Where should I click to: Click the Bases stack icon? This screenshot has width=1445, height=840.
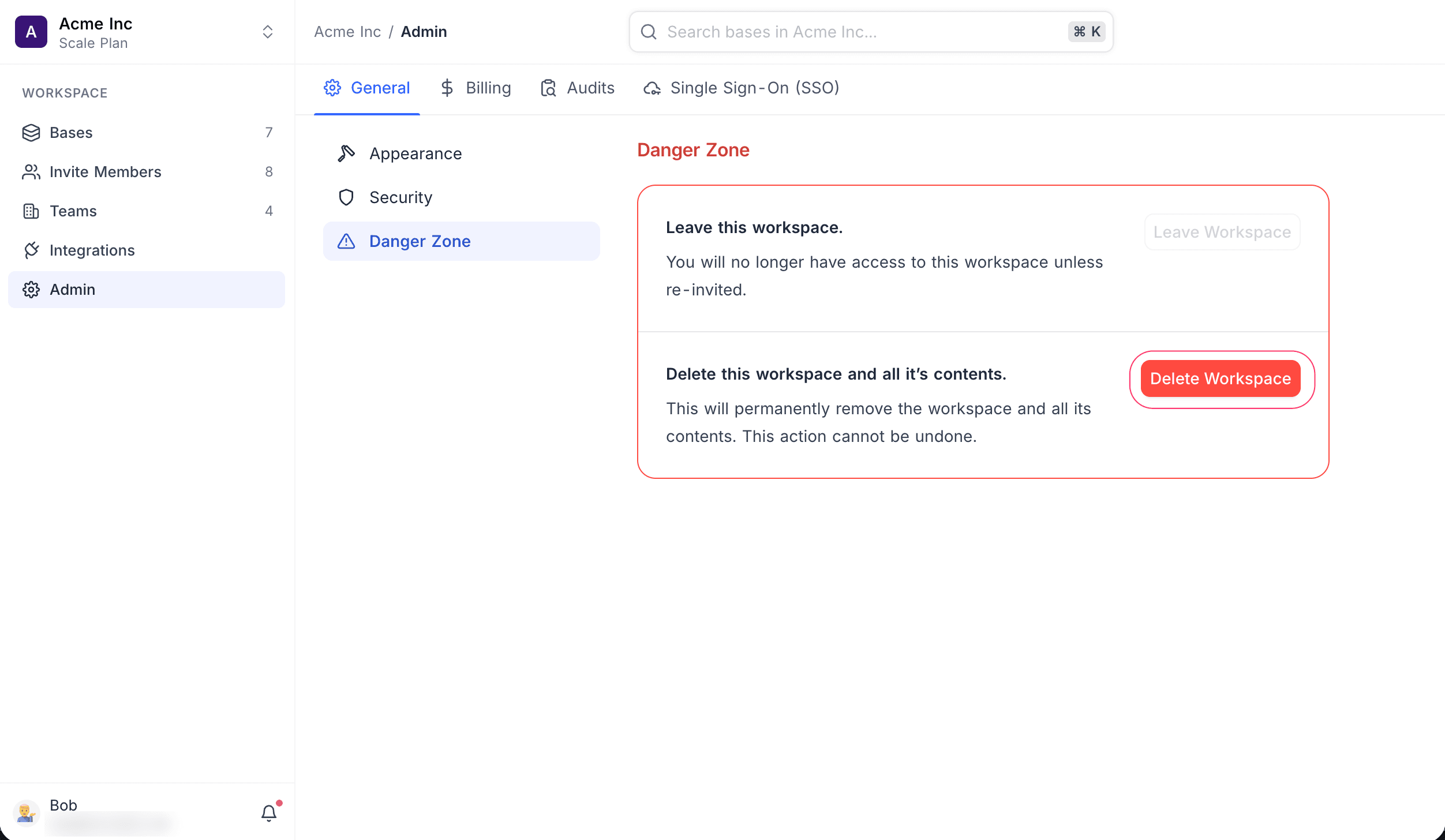pos(31,133)
